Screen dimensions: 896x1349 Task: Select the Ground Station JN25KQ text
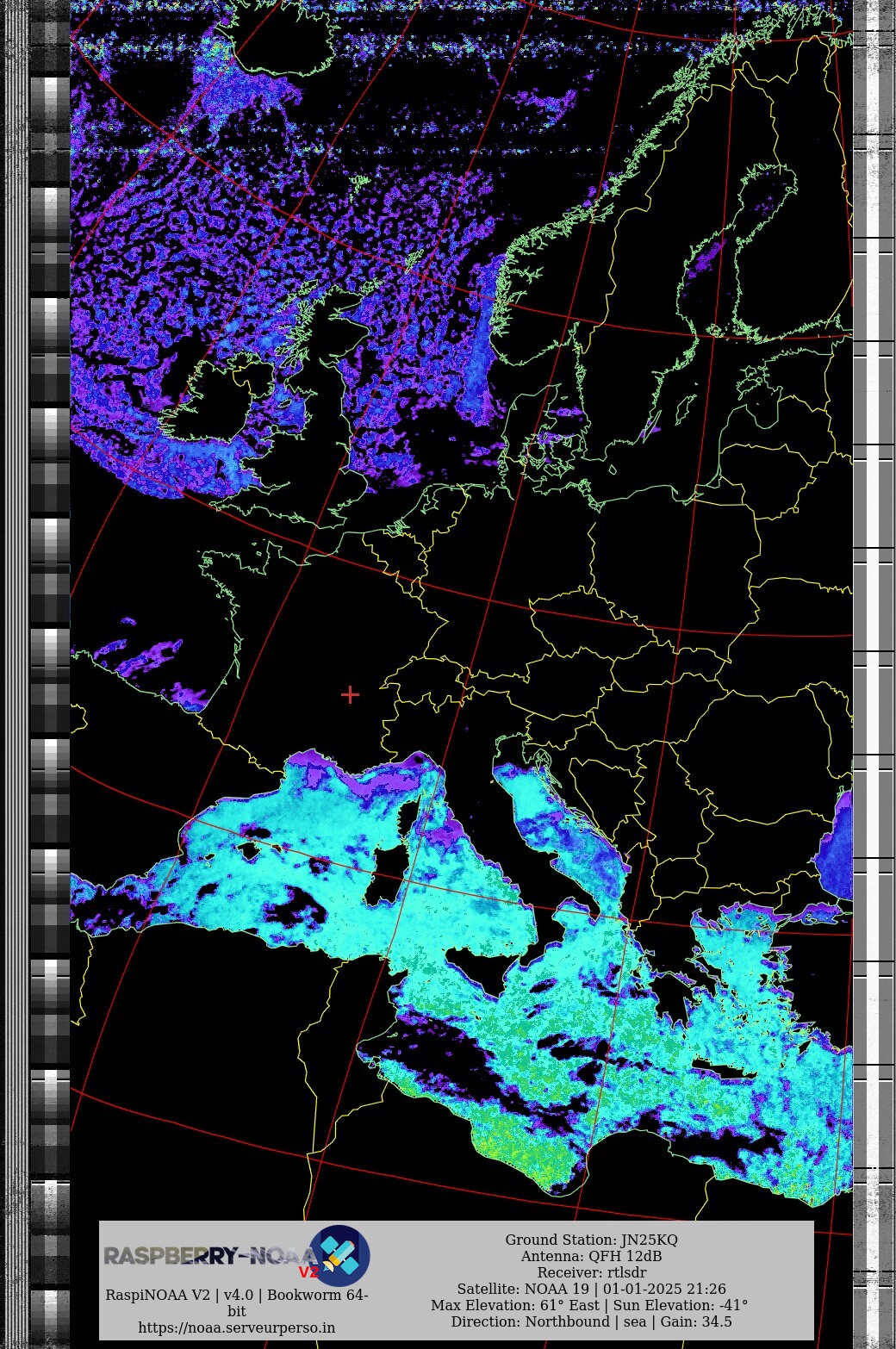click(x=591, y=1240)
